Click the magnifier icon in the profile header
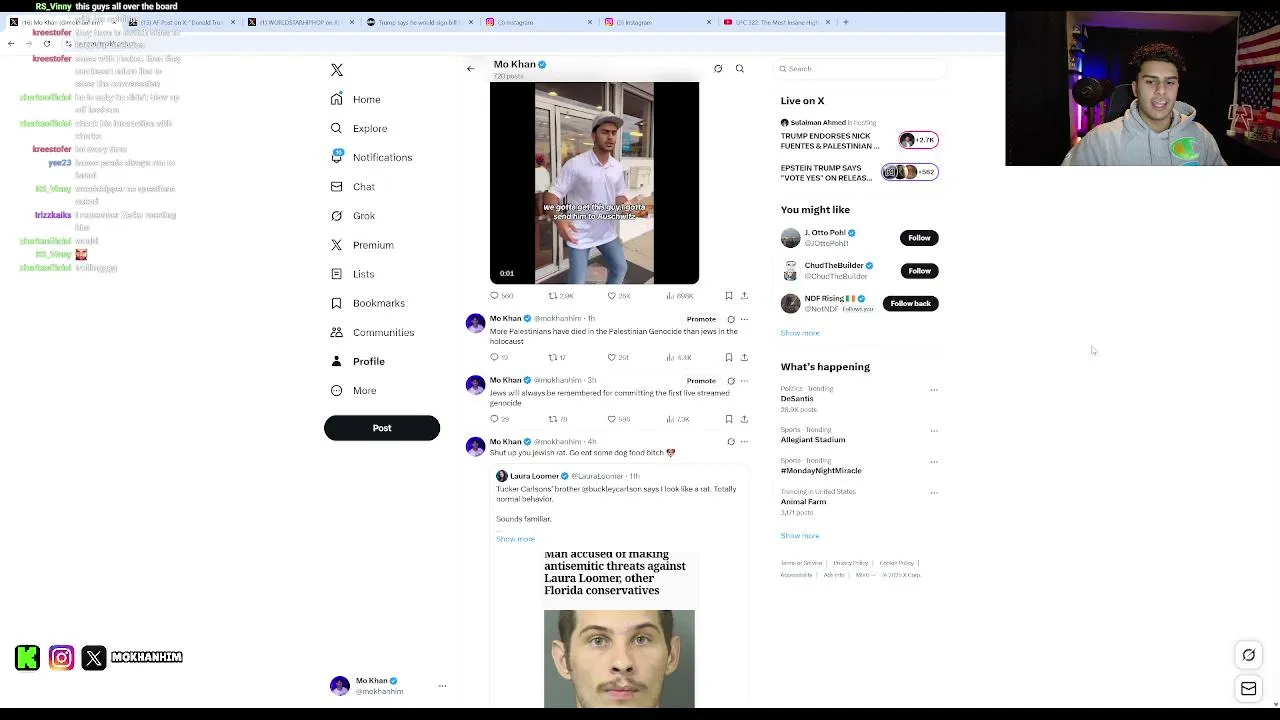The height and width of the screenshot is (720, 1280). [x=740, y=69]
